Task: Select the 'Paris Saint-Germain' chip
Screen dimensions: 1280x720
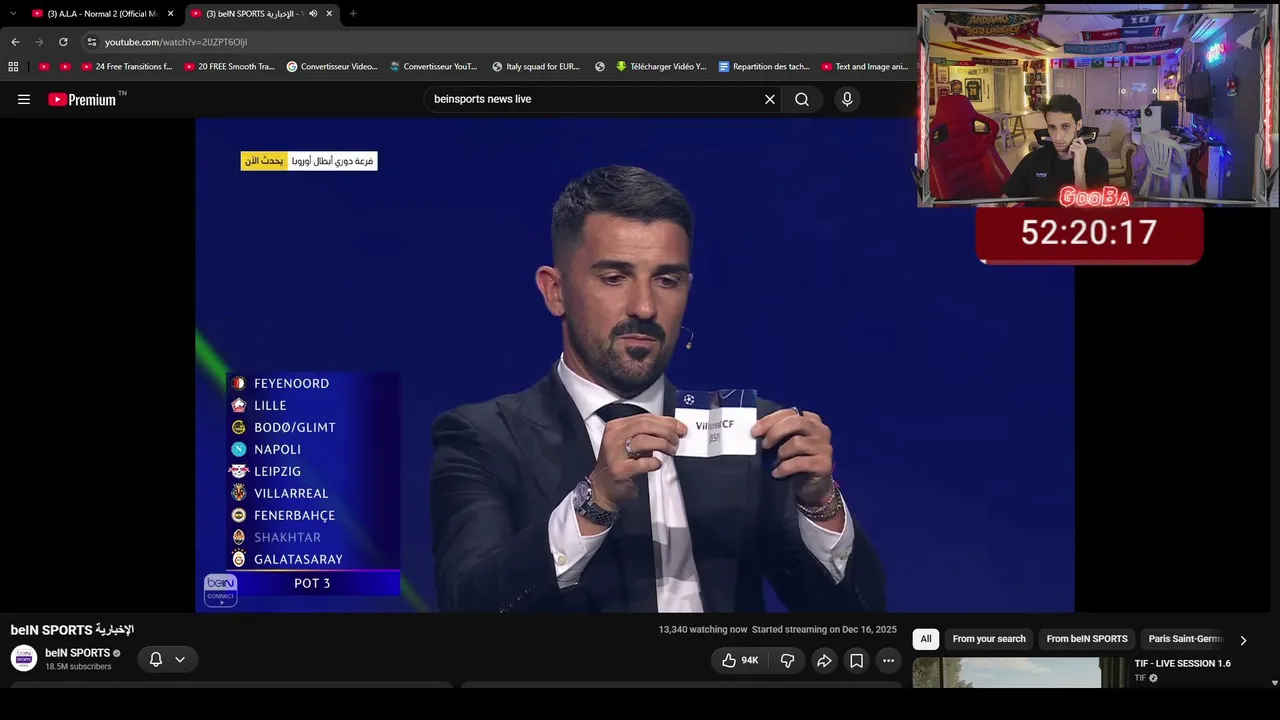Action: click(1185, 639)
